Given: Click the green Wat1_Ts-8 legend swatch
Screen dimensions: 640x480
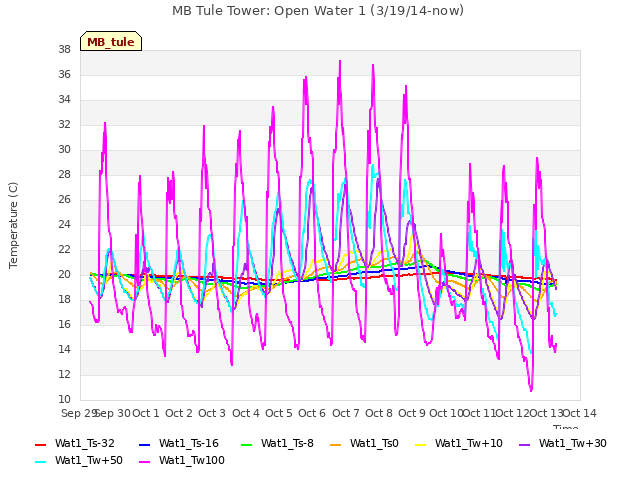Looking at the screenshot, I should coord(247,444).
